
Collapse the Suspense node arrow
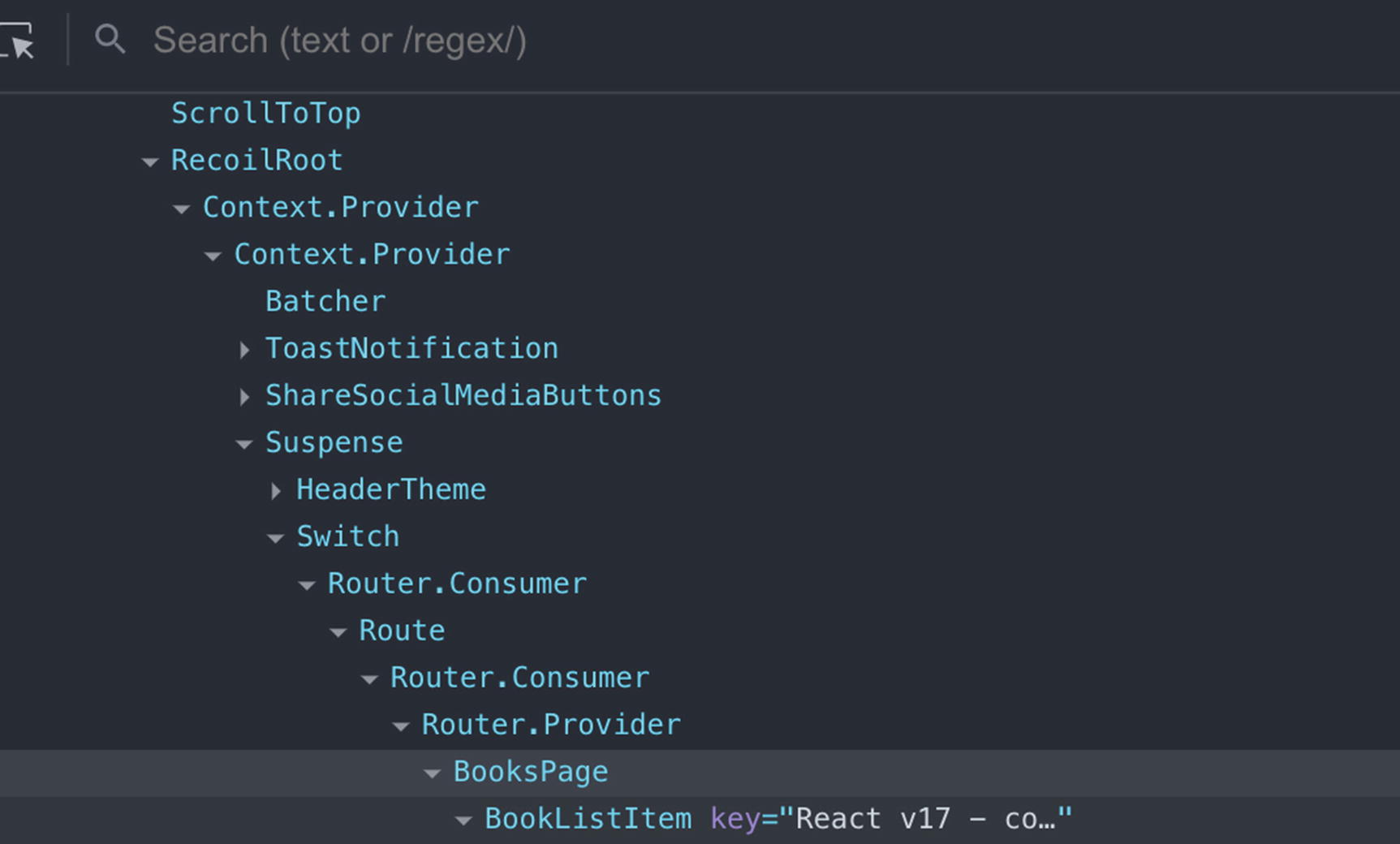244,444
